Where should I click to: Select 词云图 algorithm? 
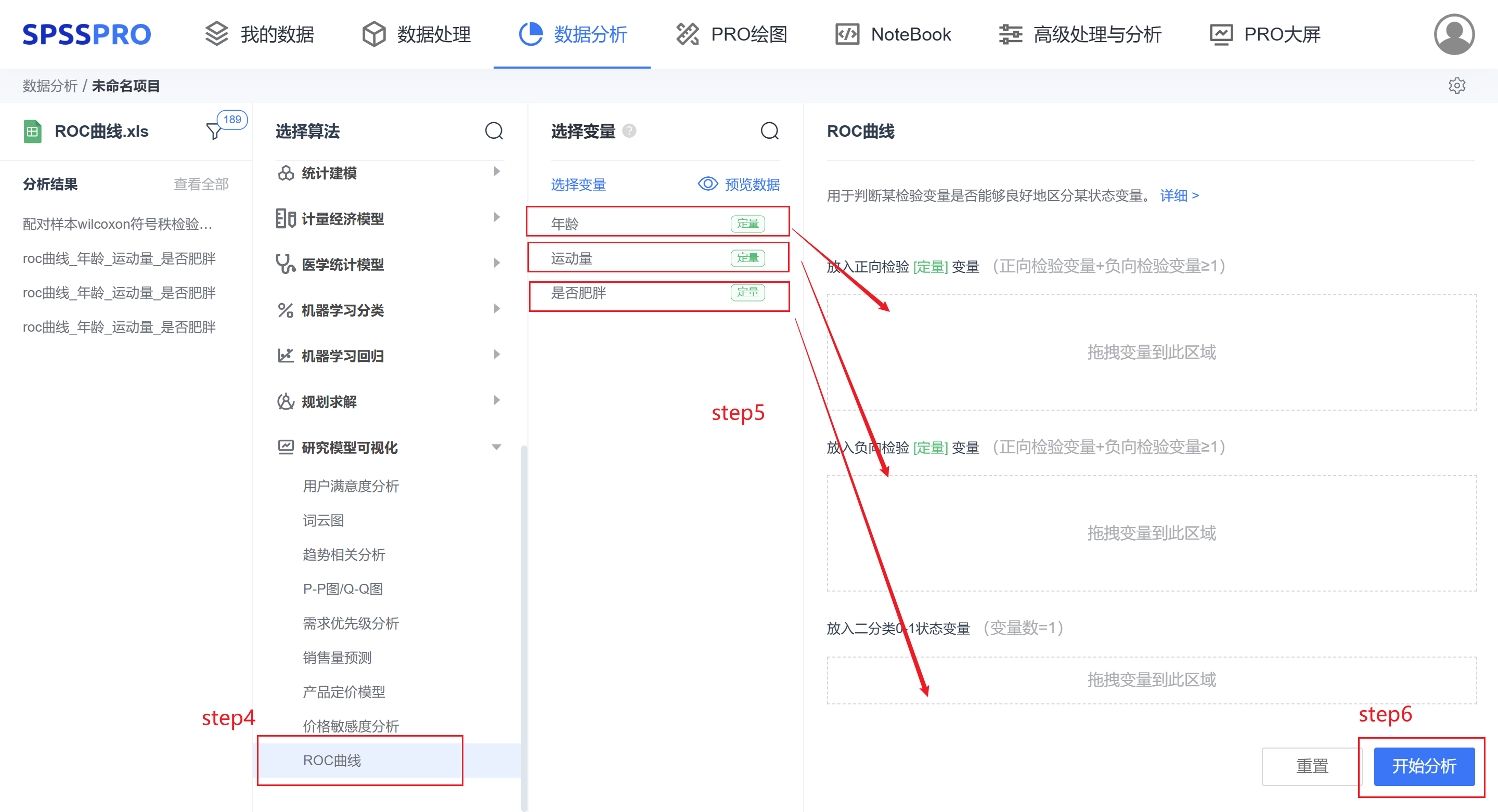[324, 520]
